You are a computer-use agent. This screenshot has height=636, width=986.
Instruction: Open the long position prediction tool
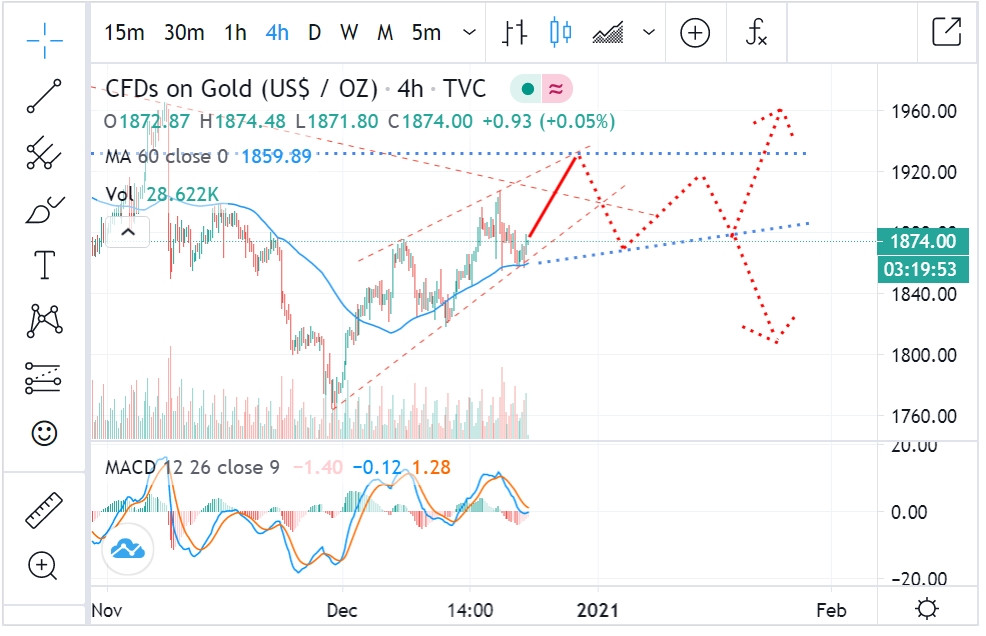(44, 377)
